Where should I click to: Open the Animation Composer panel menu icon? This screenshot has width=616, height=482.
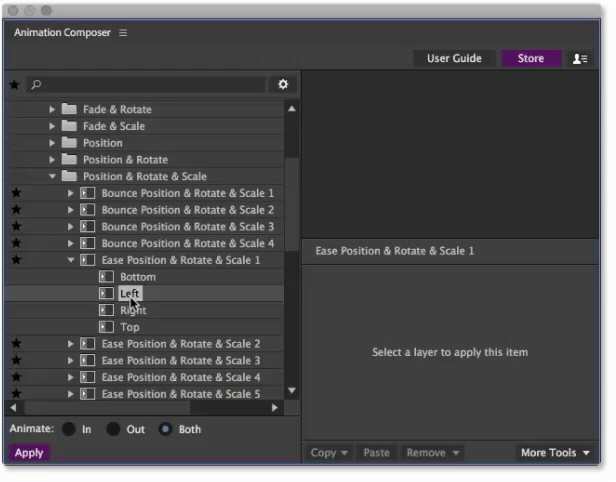(x=123, y=33)
